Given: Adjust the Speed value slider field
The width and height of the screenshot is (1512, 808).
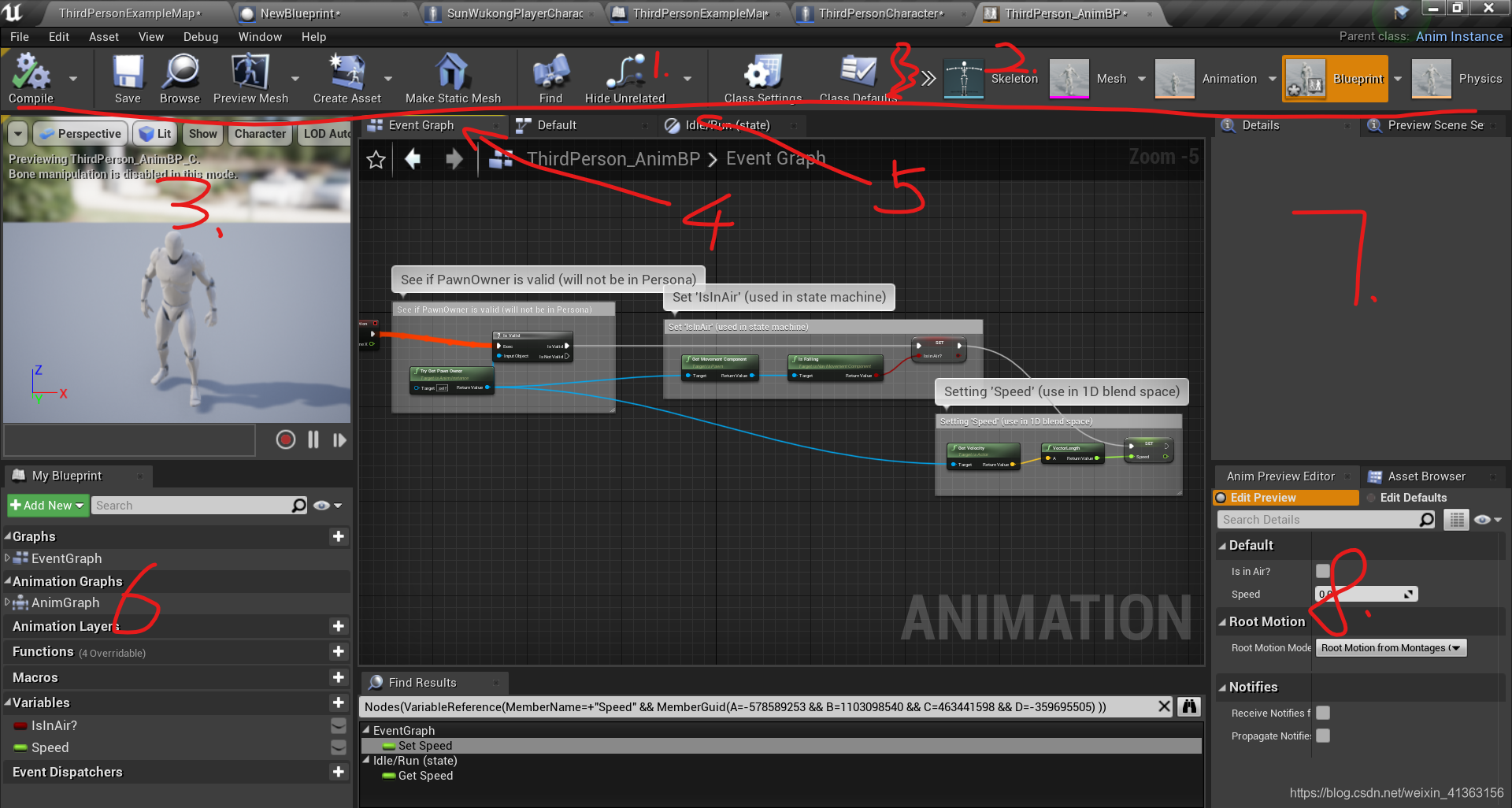Looking at the screenshot, I should tap(1366, 594).
